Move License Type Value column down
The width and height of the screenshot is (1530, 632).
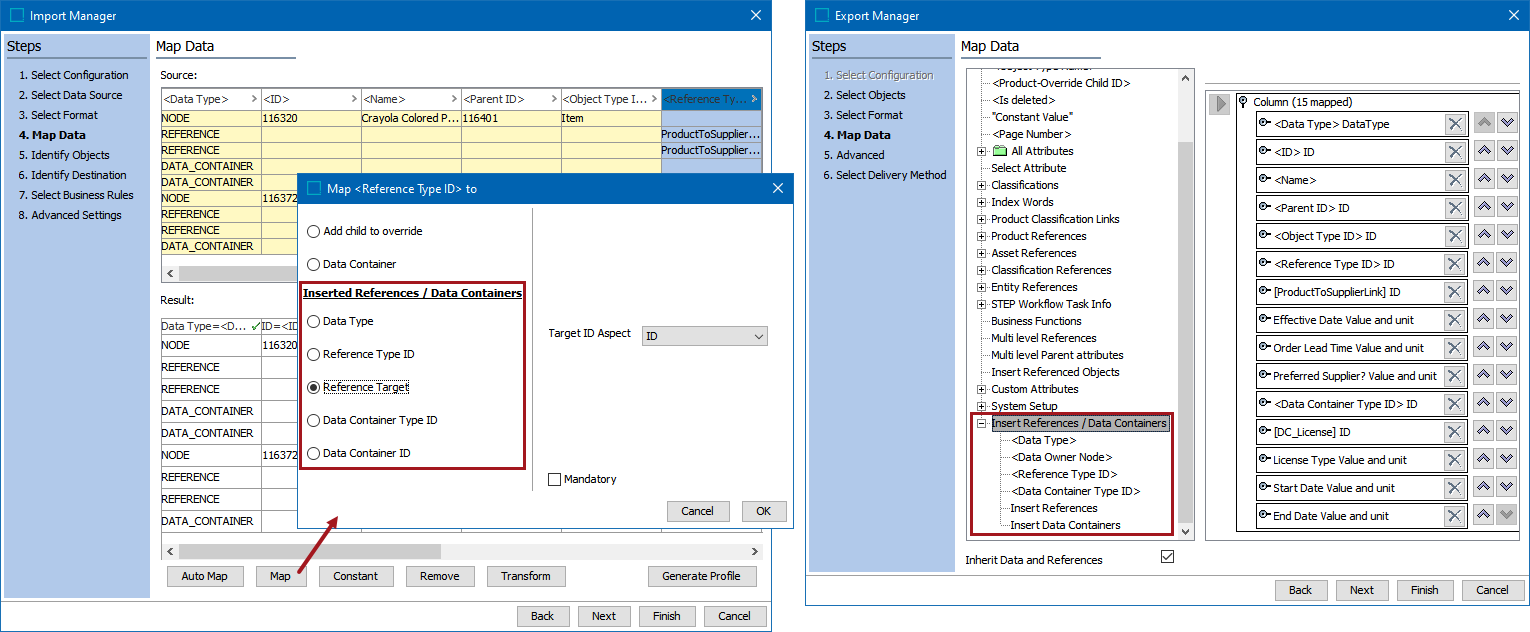pyautogui.click(x=1507, y=460)
